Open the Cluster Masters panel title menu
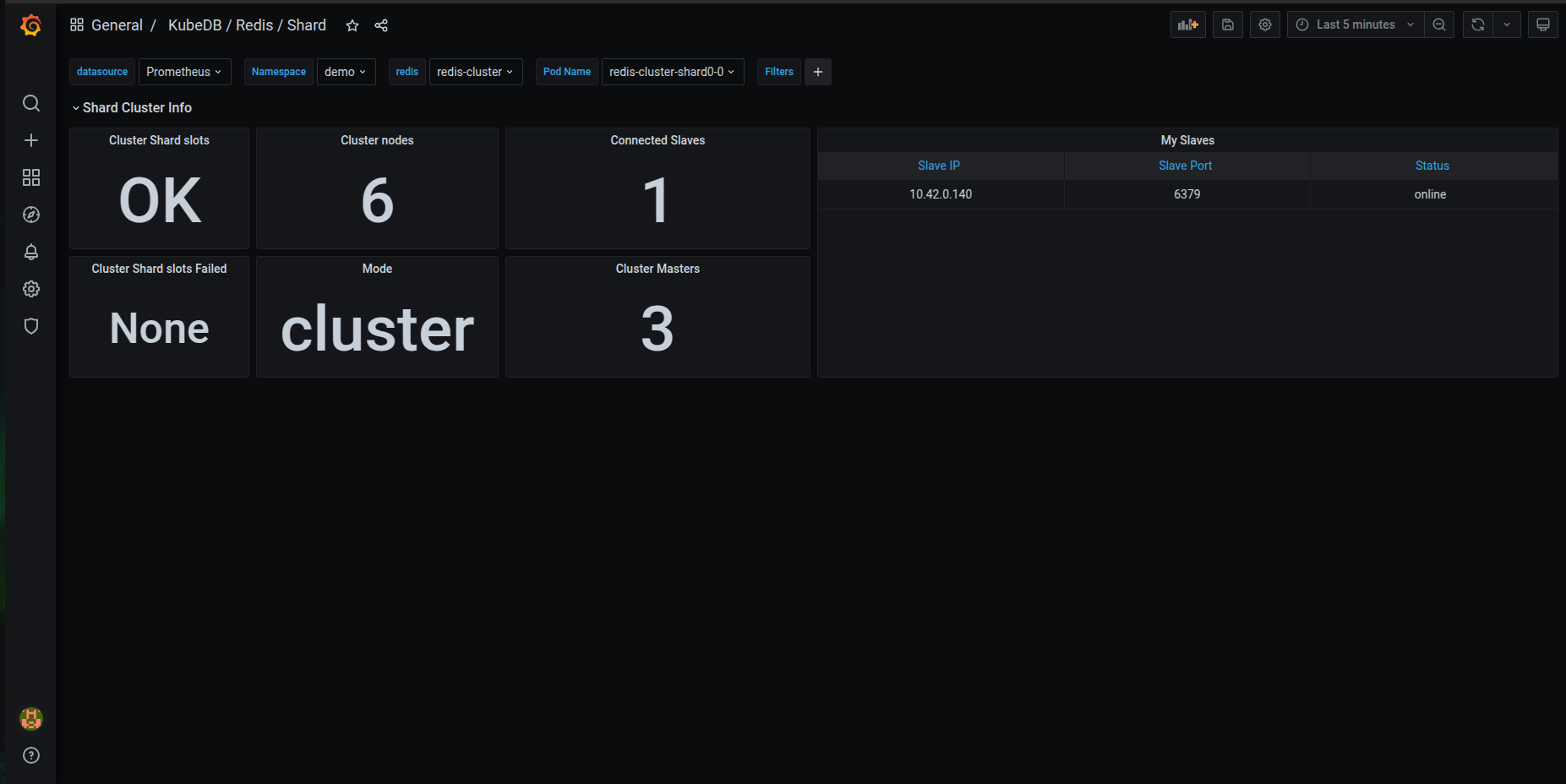Screen dimensions: 1566x784 [x=658, y=269]
